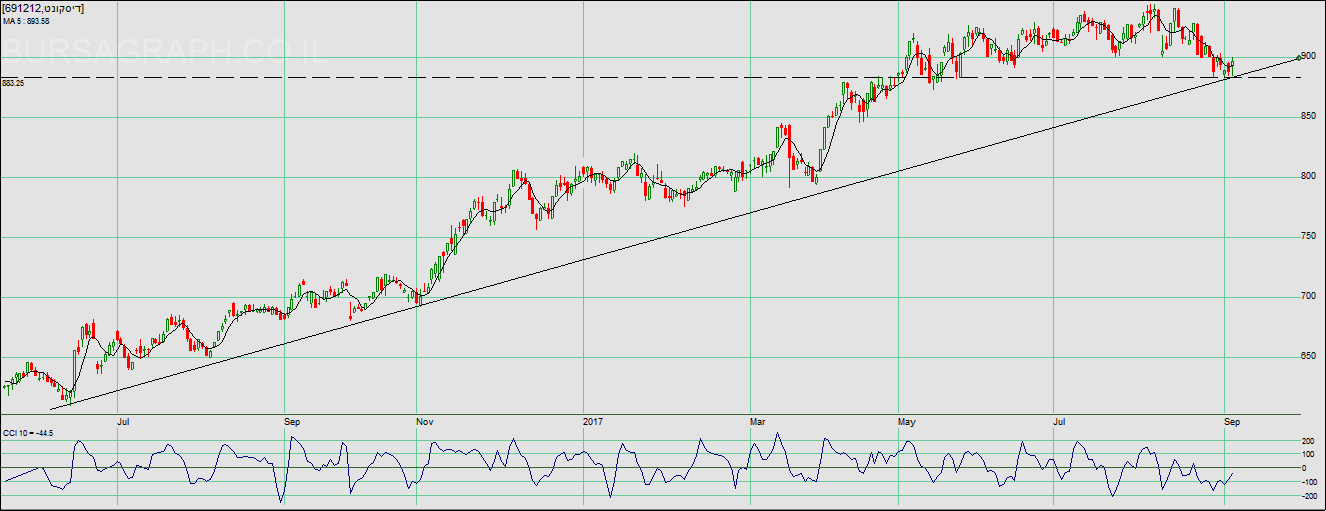1326x511 pixels.
Task: Click the May date marker on time axis
Action: tap(908, 422)
